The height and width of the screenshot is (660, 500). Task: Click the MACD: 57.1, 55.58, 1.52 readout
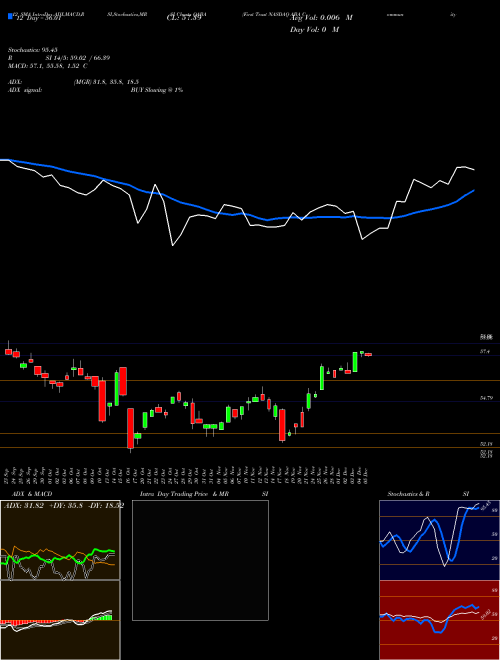point(48,66)
